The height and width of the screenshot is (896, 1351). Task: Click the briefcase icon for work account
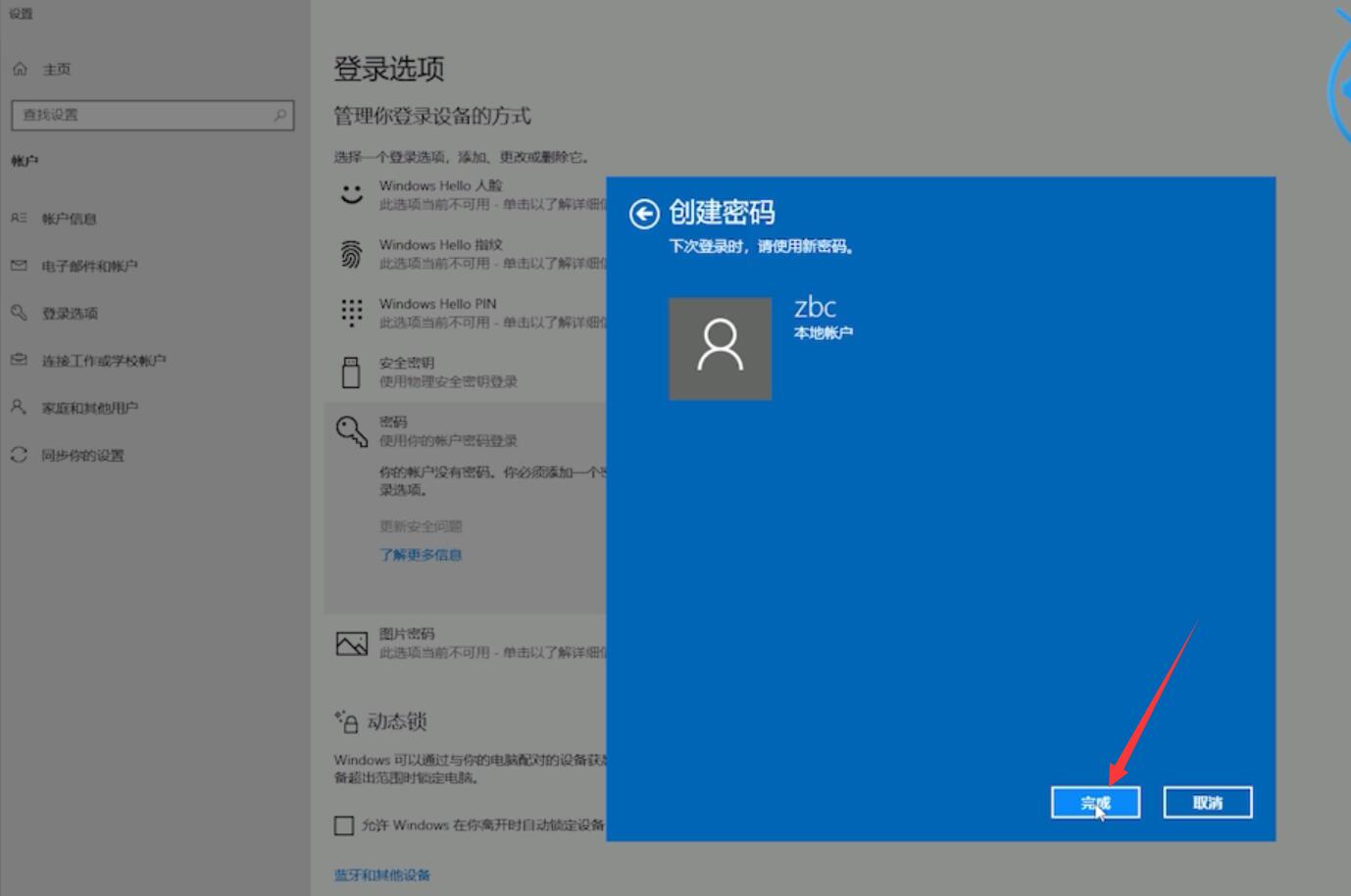(x=19, y=360)
